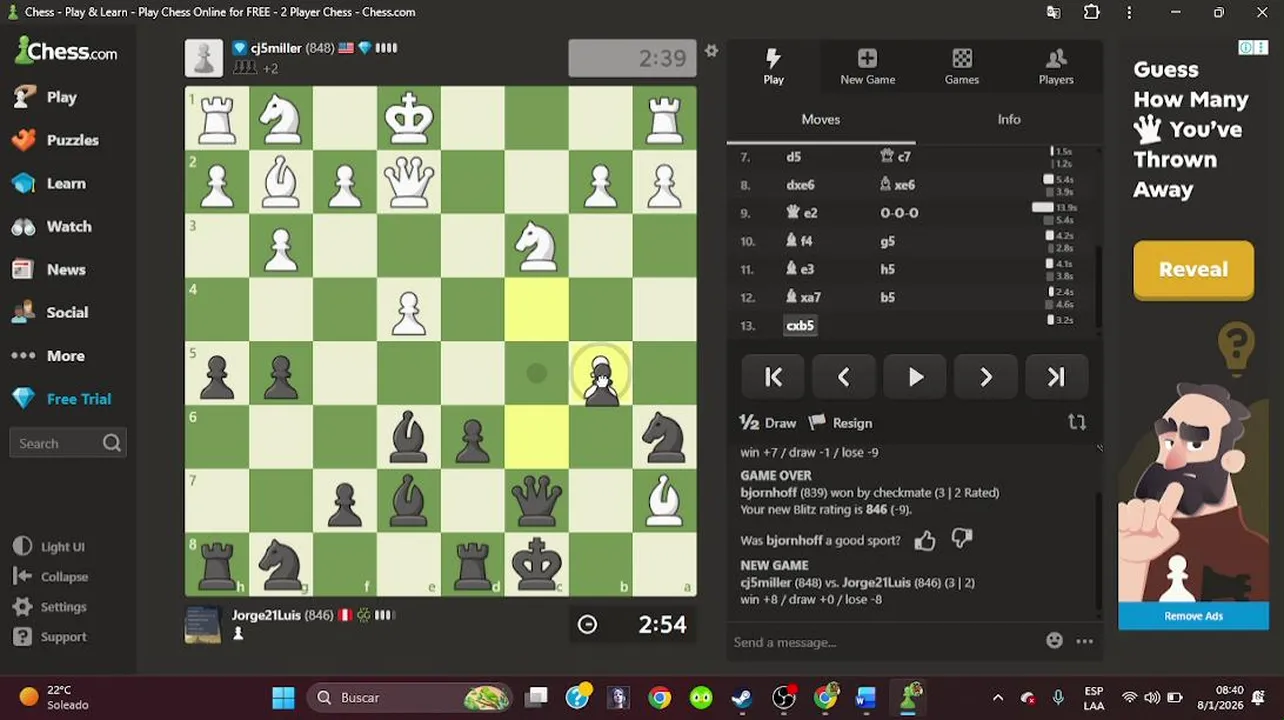Open the emoji picker in chat
This screenshot has width=1284, height=720.
pyautogui.click(x=1054, y=641)
